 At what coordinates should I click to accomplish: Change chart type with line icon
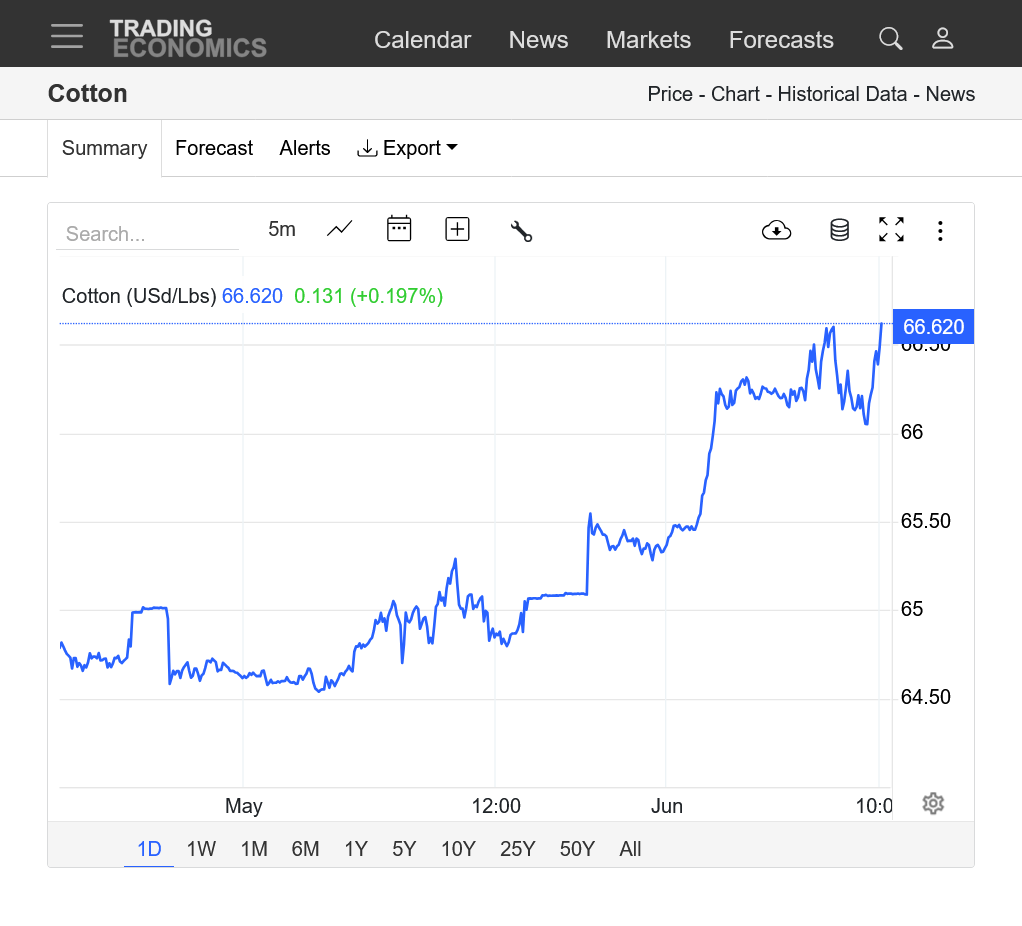(340, 229)
